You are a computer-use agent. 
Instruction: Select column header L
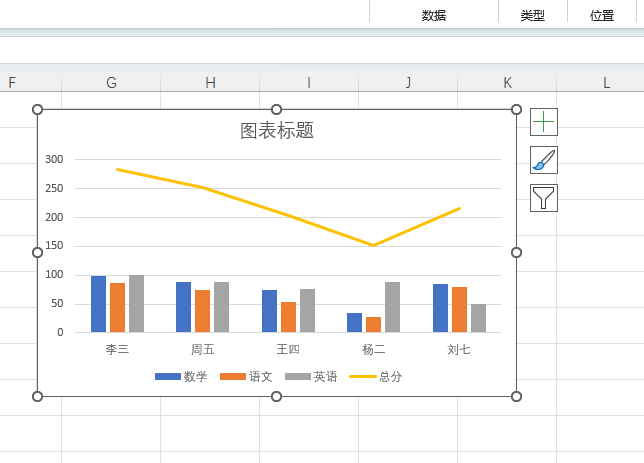(606, 83)
